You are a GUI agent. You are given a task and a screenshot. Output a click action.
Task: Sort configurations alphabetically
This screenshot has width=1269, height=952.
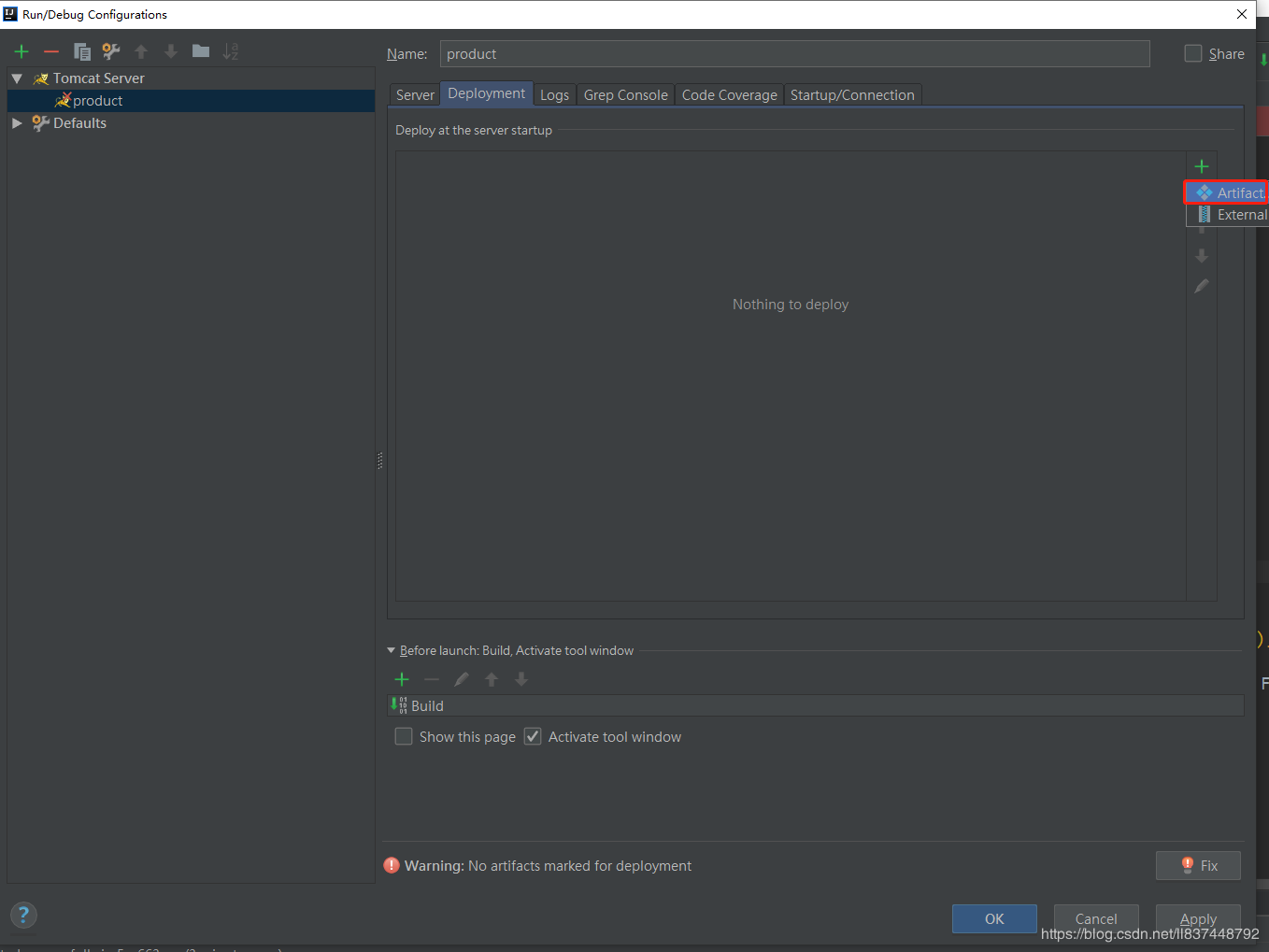point(231,51)
